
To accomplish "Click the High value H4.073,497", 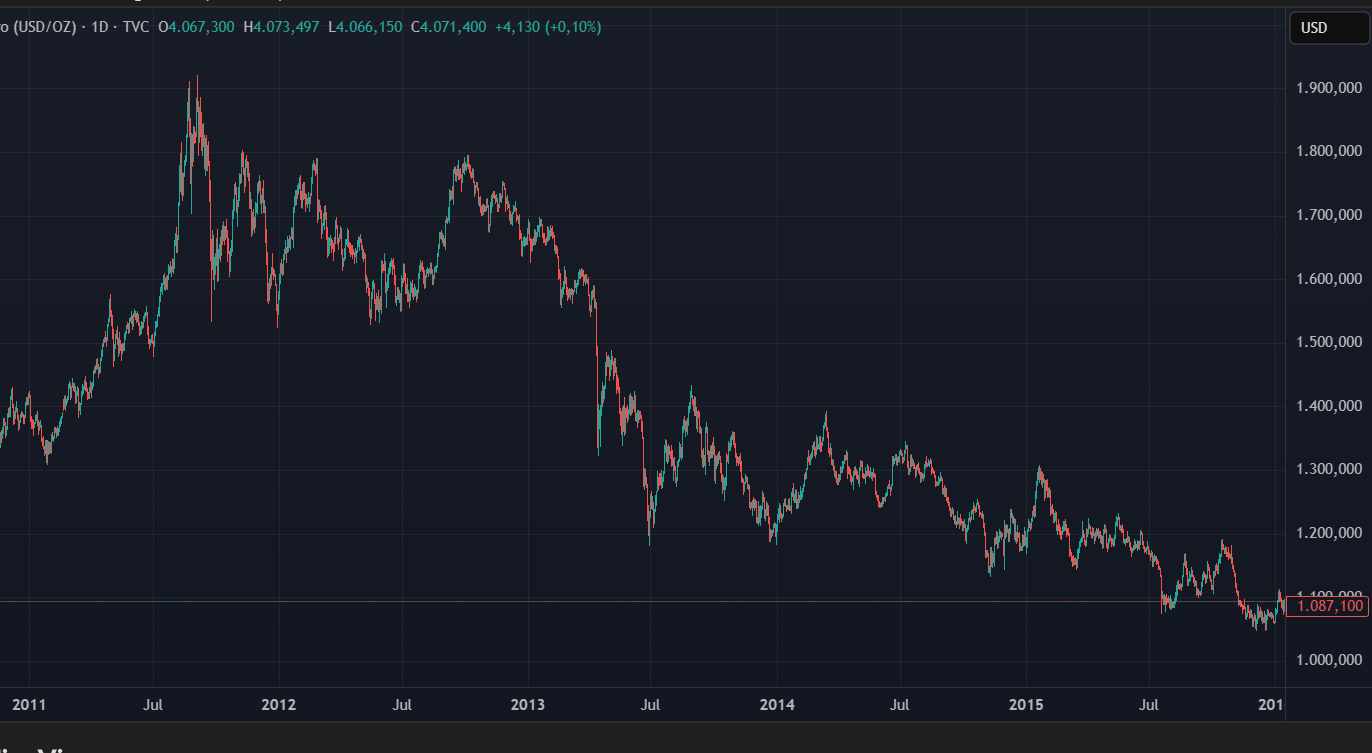I will click(281, 27).
